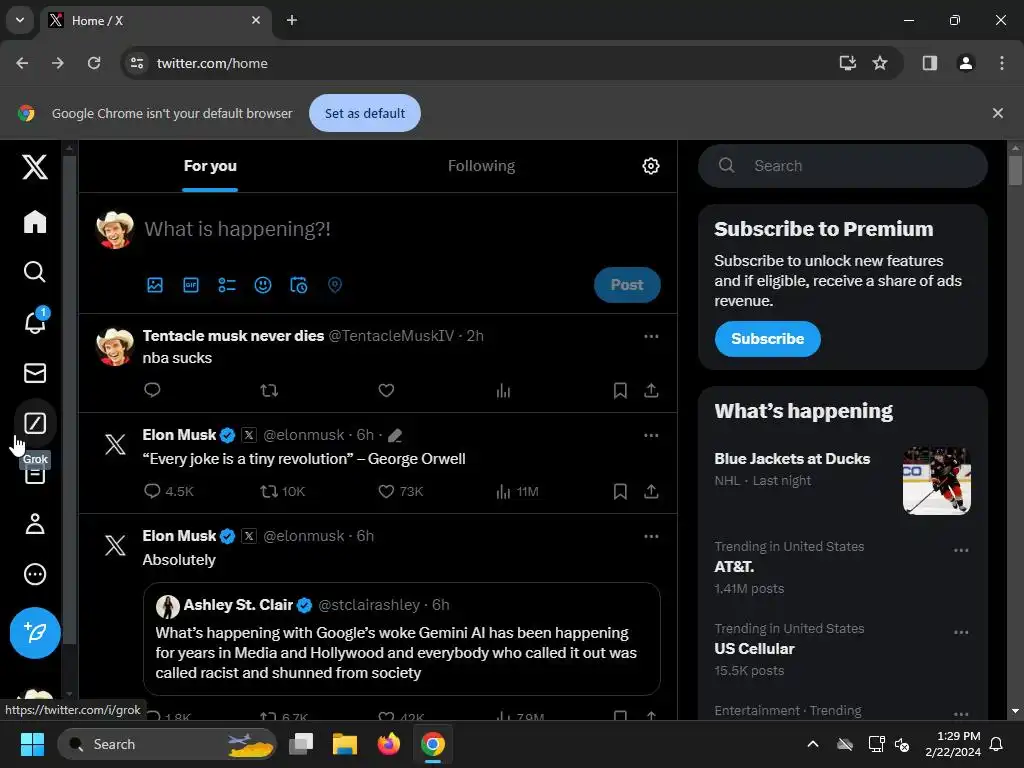Bookmark this page with star icon

pyautogui.click(x=880, y=63)
